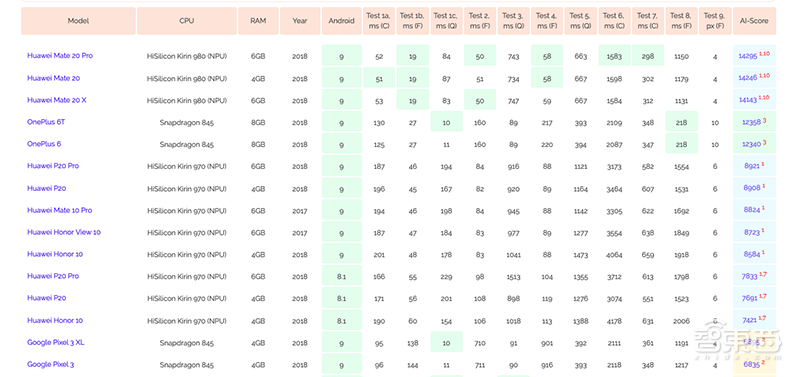The image size is (800, 377).
Task: Open the Huawei Mate 20 link
Action: (54, 78)
